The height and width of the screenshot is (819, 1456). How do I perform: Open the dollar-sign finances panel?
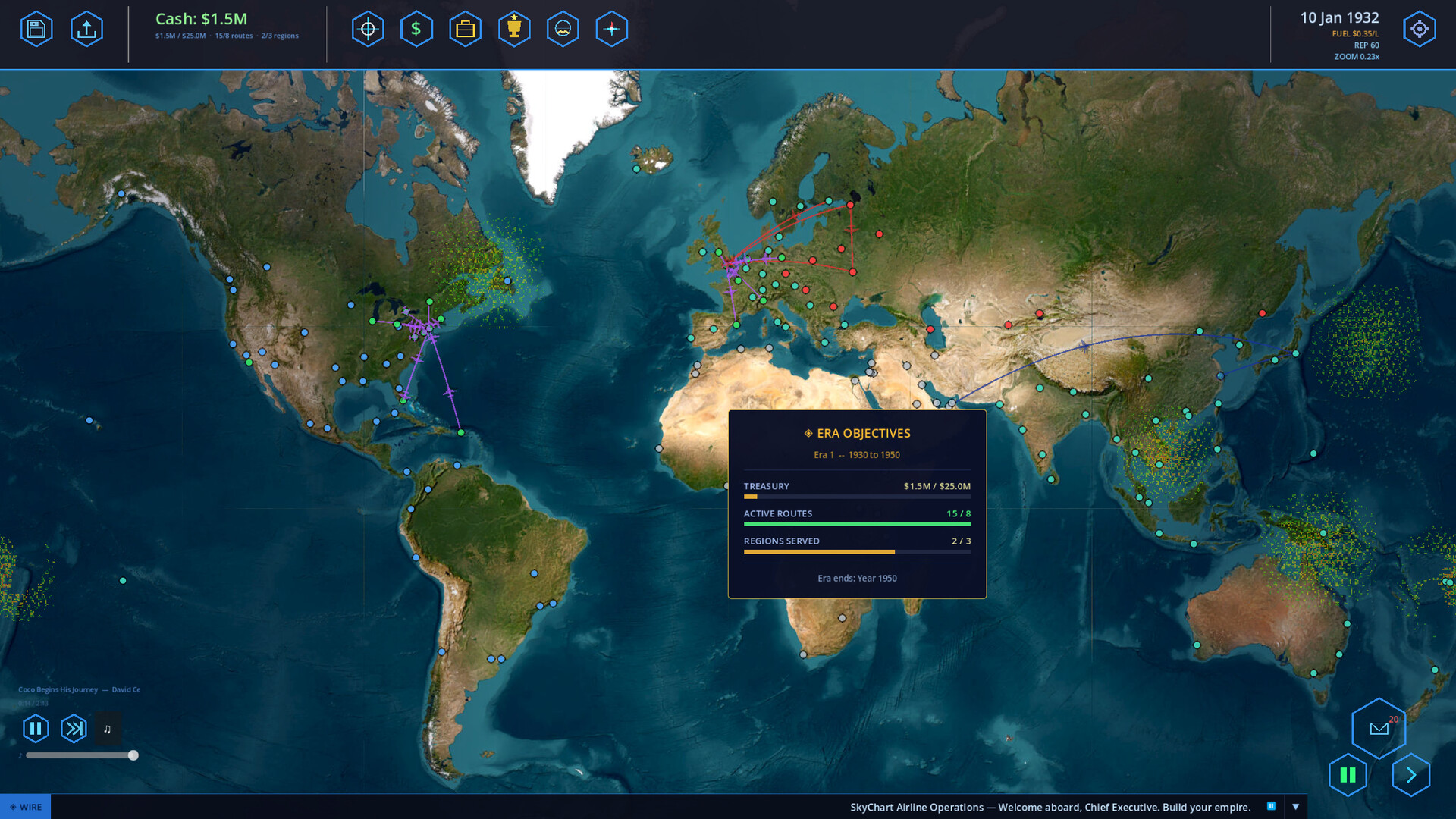point(416,30)
